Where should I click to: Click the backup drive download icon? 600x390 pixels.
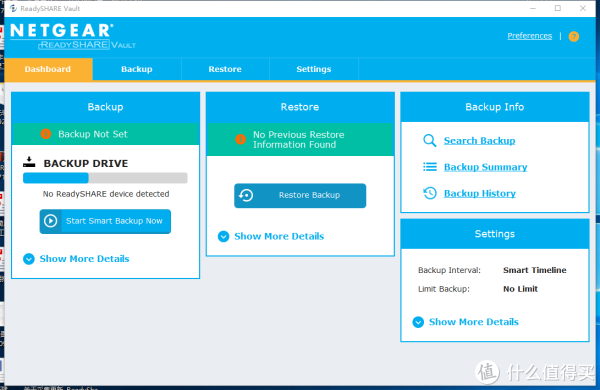point(29,162)
